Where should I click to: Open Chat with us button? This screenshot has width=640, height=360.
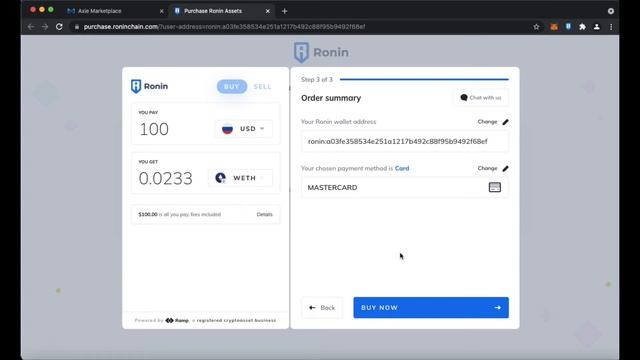click(x=481, y=98)
